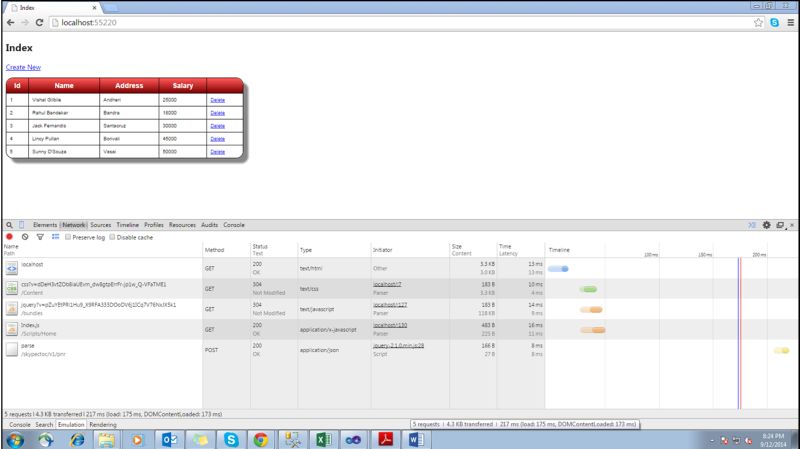The image size is (800, 449).
Task: Open the Windows Start button
Action: click(15, 440)
